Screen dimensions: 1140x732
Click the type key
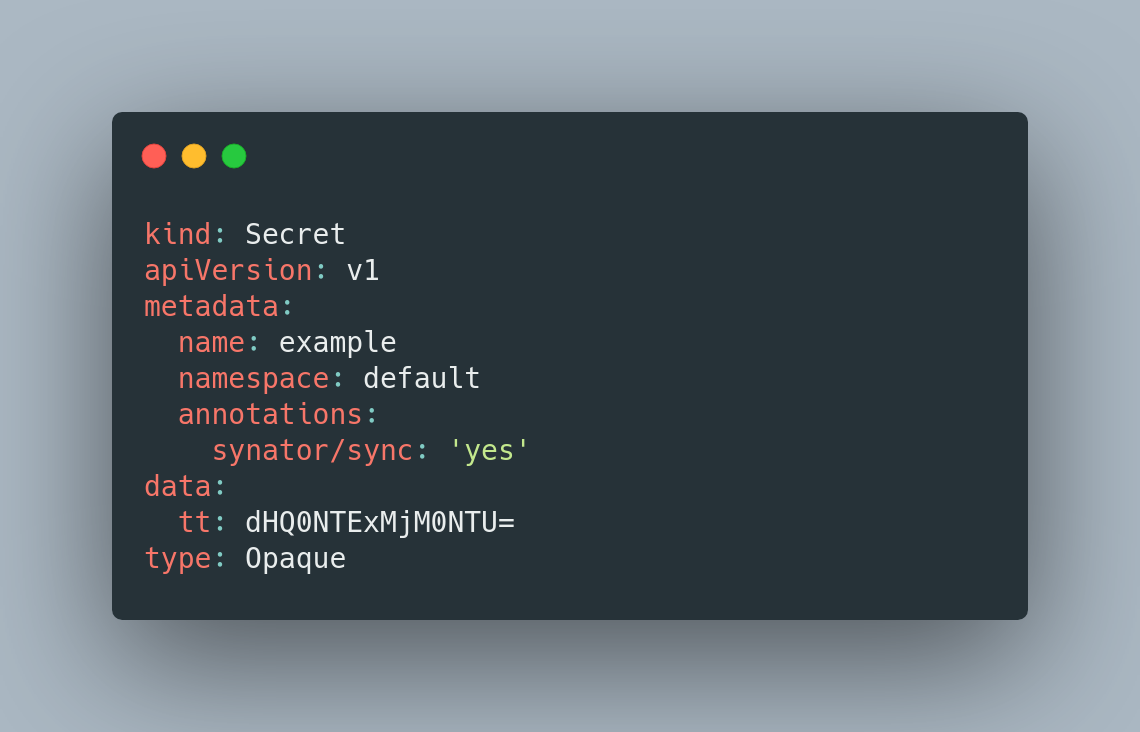[177, 559]
